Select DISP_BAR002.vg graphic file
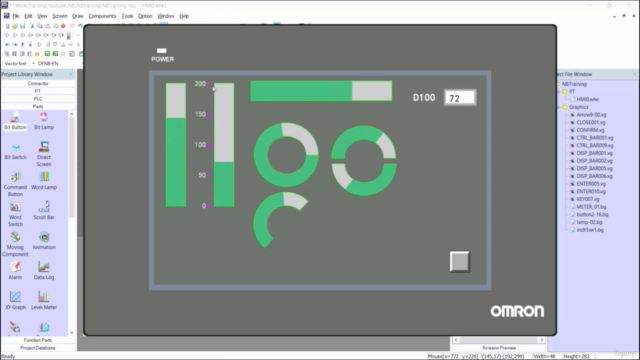Viewport: 640px width, 360px height. (594, 161)
